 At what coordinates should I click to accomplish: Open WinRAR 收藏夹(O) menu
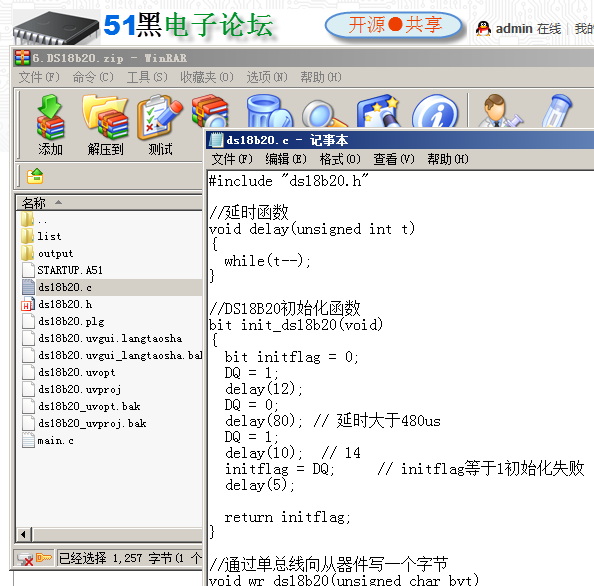pos(207,77)
